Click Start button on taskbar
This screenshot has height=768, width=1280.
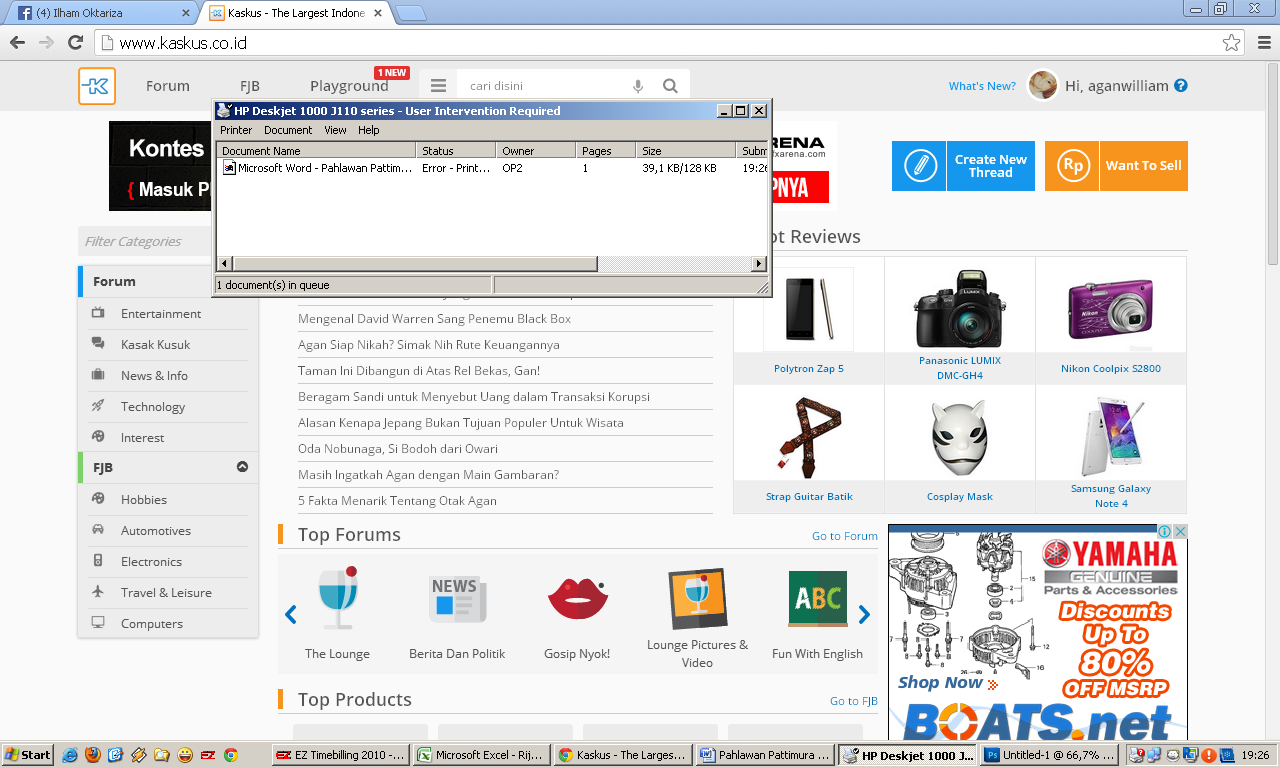tap(28, 755)
